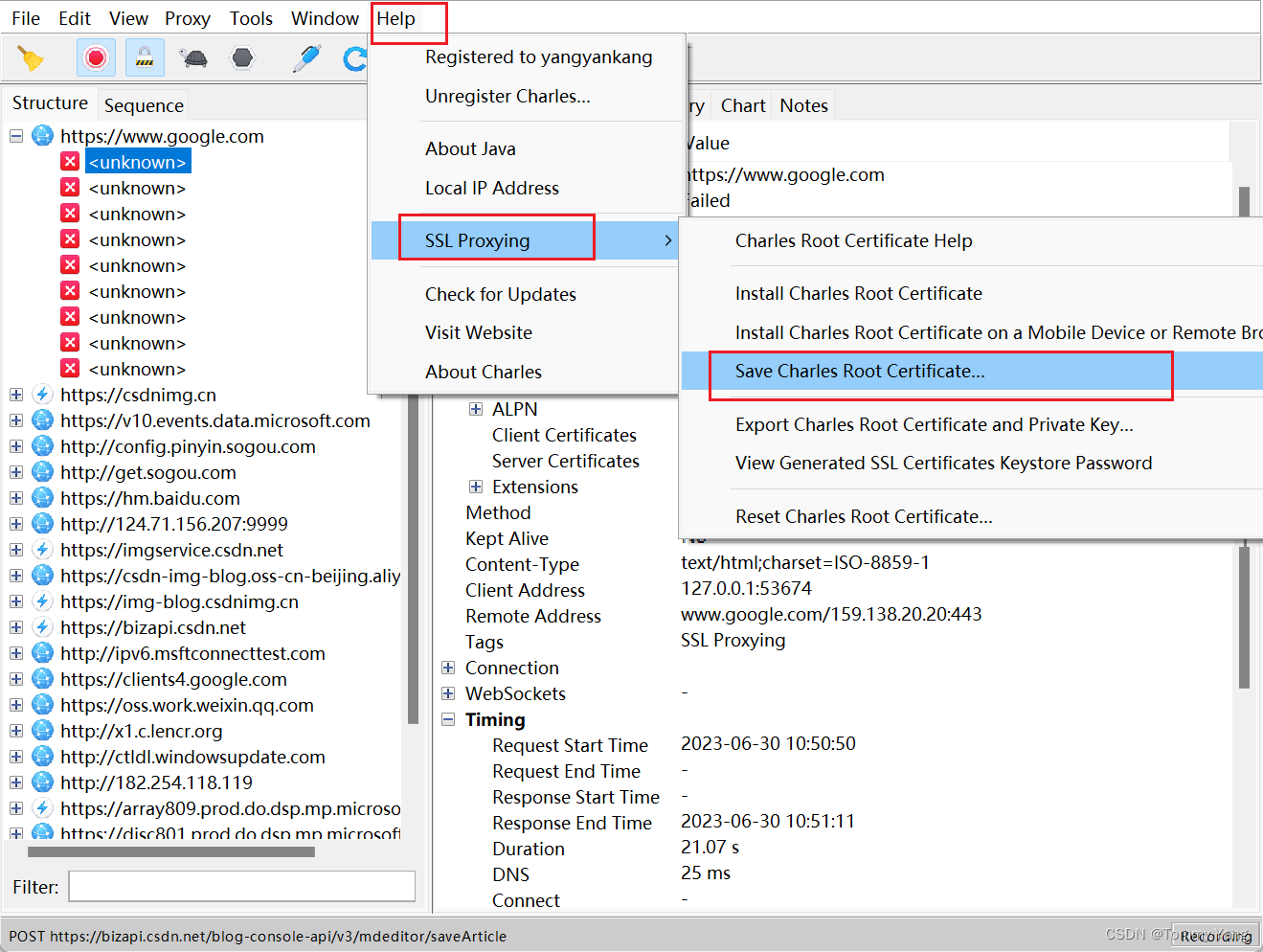
Task: Click globe icon of https://www.google.com
Action: pyautogui.click(x=42, y=136)
